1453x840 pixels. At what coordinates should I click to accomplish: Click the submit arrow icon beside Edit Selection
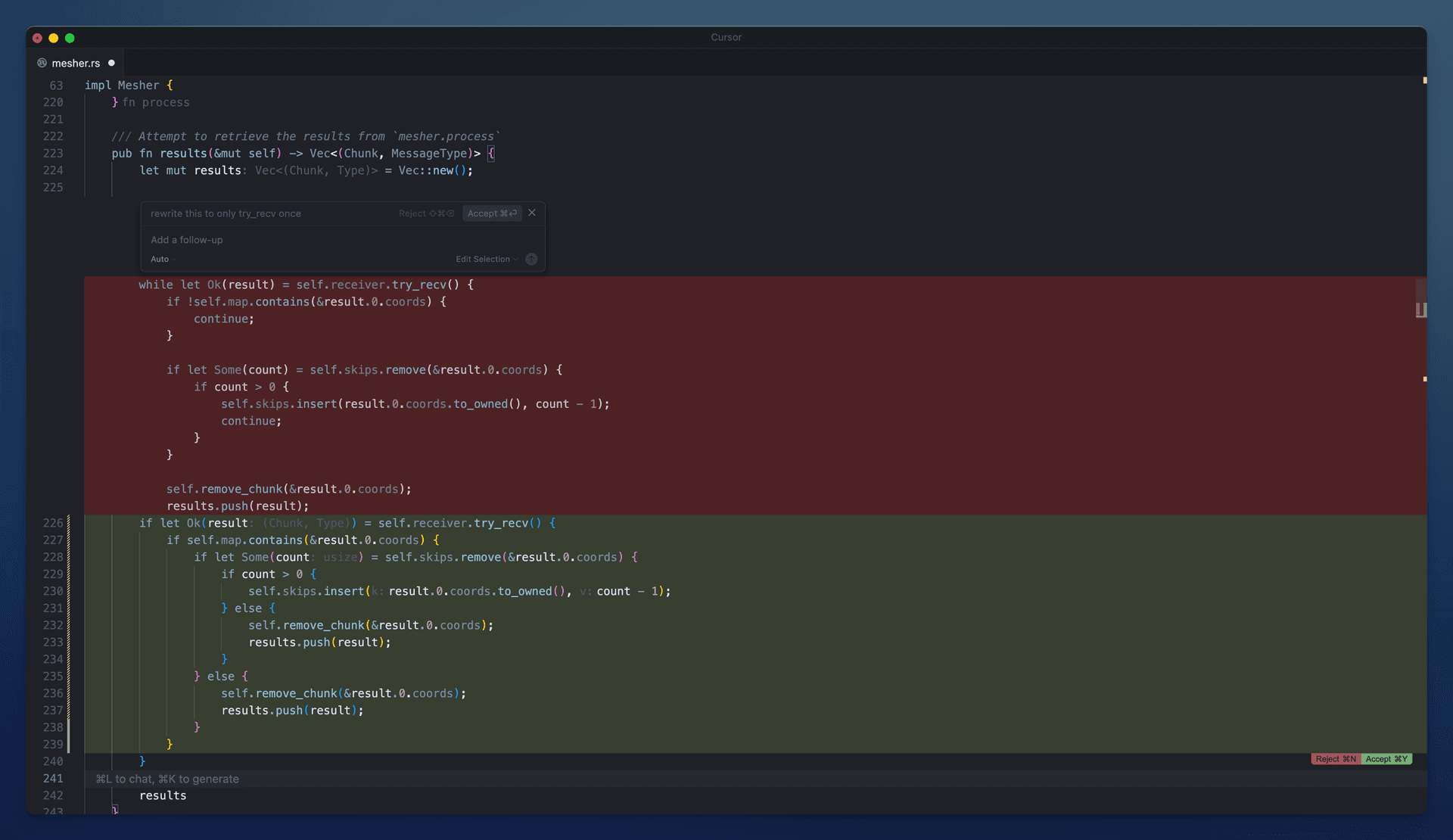(530, 259)
